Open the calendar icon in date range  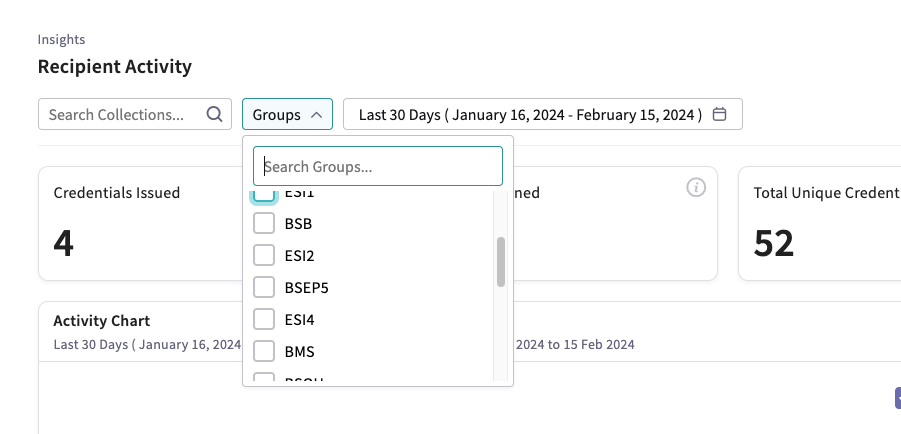719,114
